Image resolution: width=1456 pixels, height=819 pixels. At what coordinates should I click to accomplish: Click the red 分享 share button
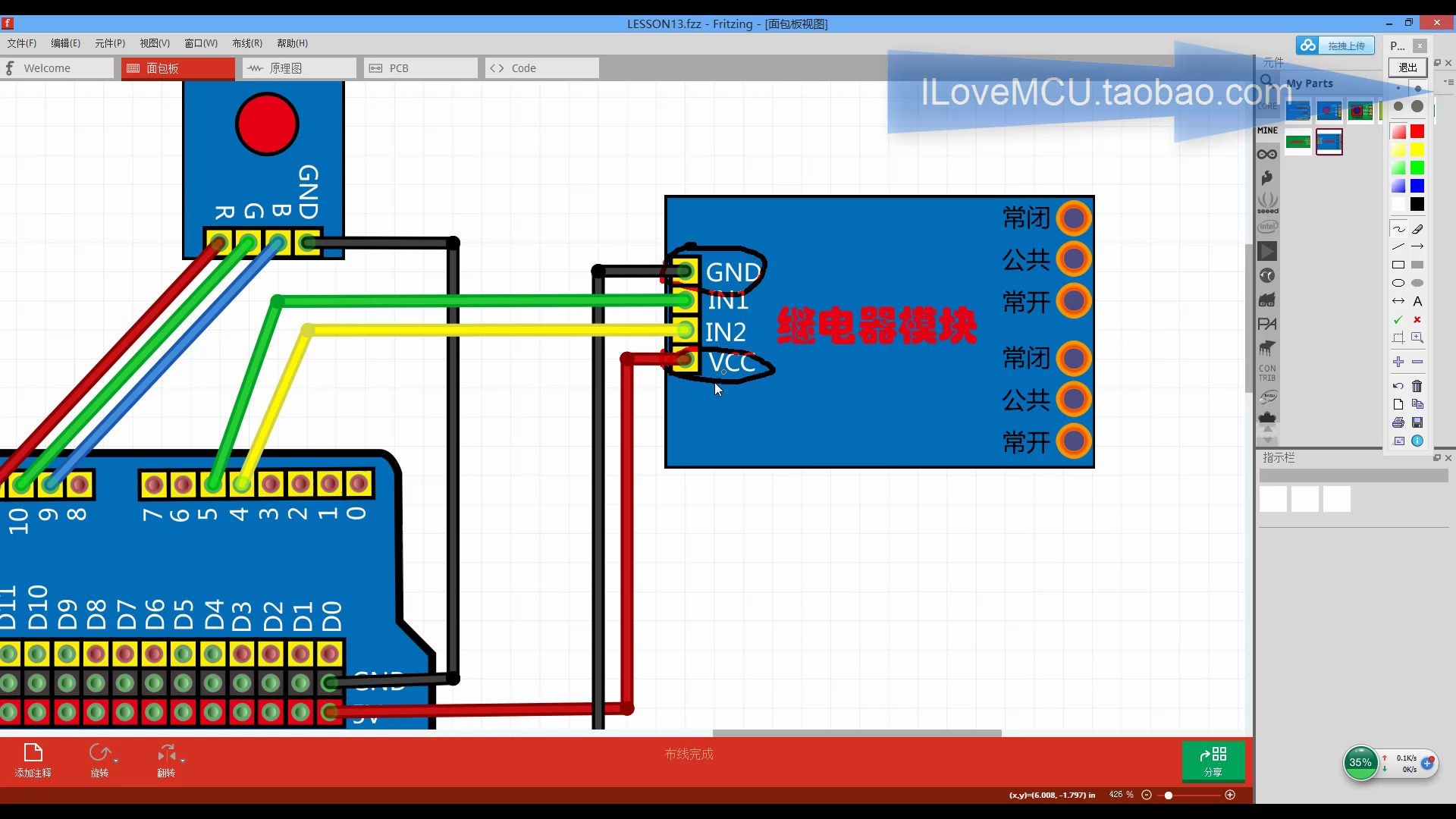click(x=1213, y=761)
